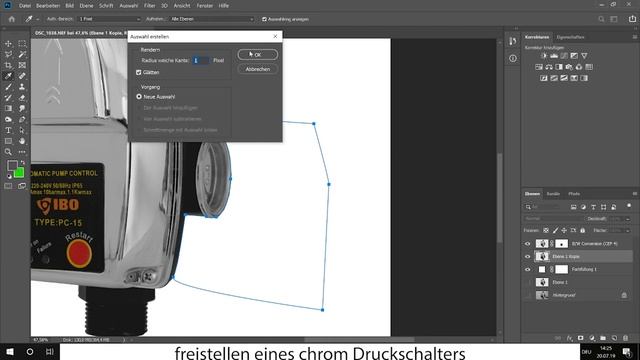
Task: Open the History panel icon
Action: click(513, 41)
